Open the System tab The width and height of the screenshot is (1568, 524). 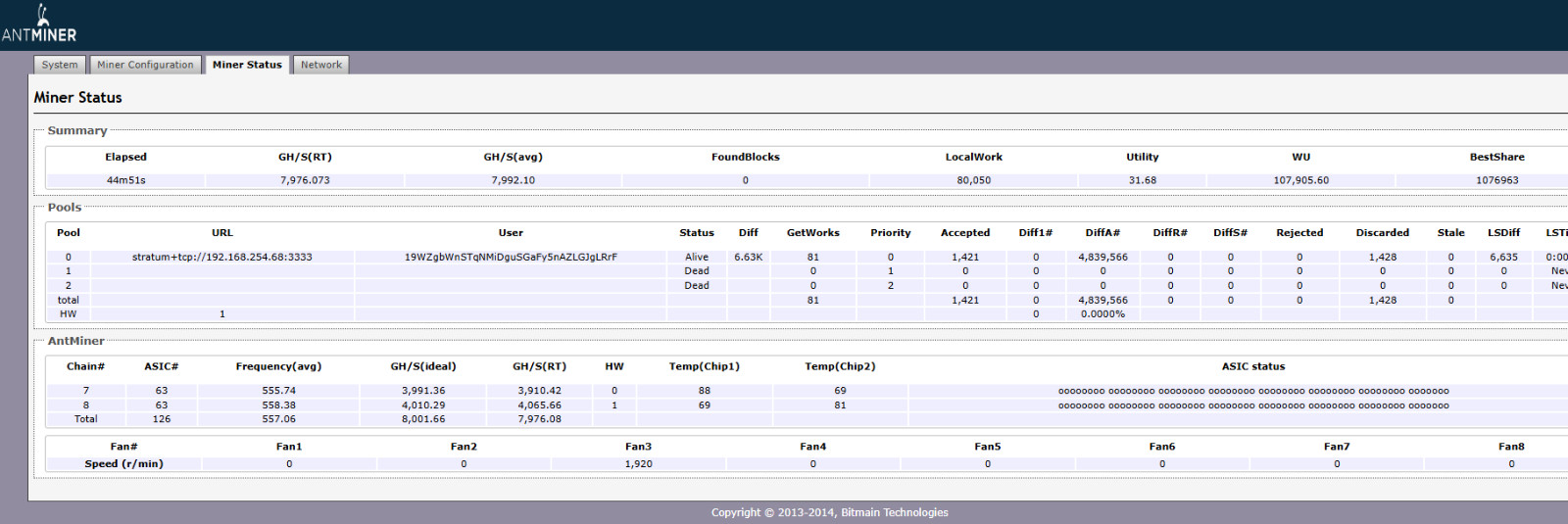60,65
